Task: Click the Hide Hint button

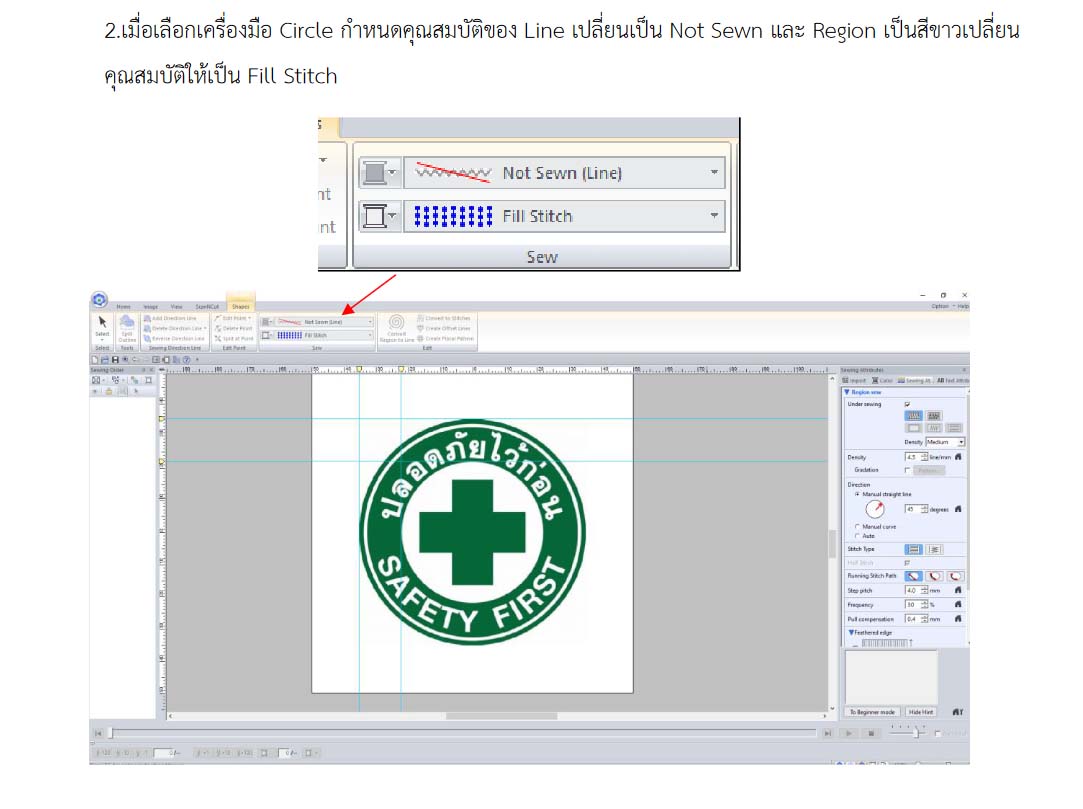Action: click(921, 712)
